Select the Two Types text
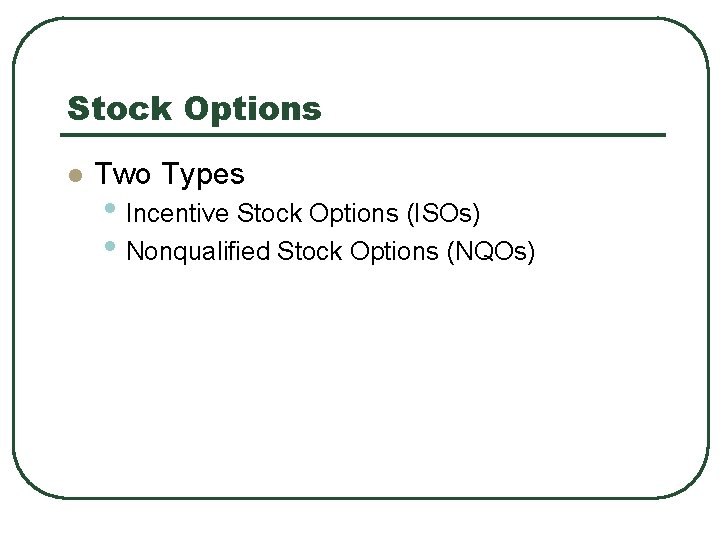720x540 pixels. tap(169, 174)
